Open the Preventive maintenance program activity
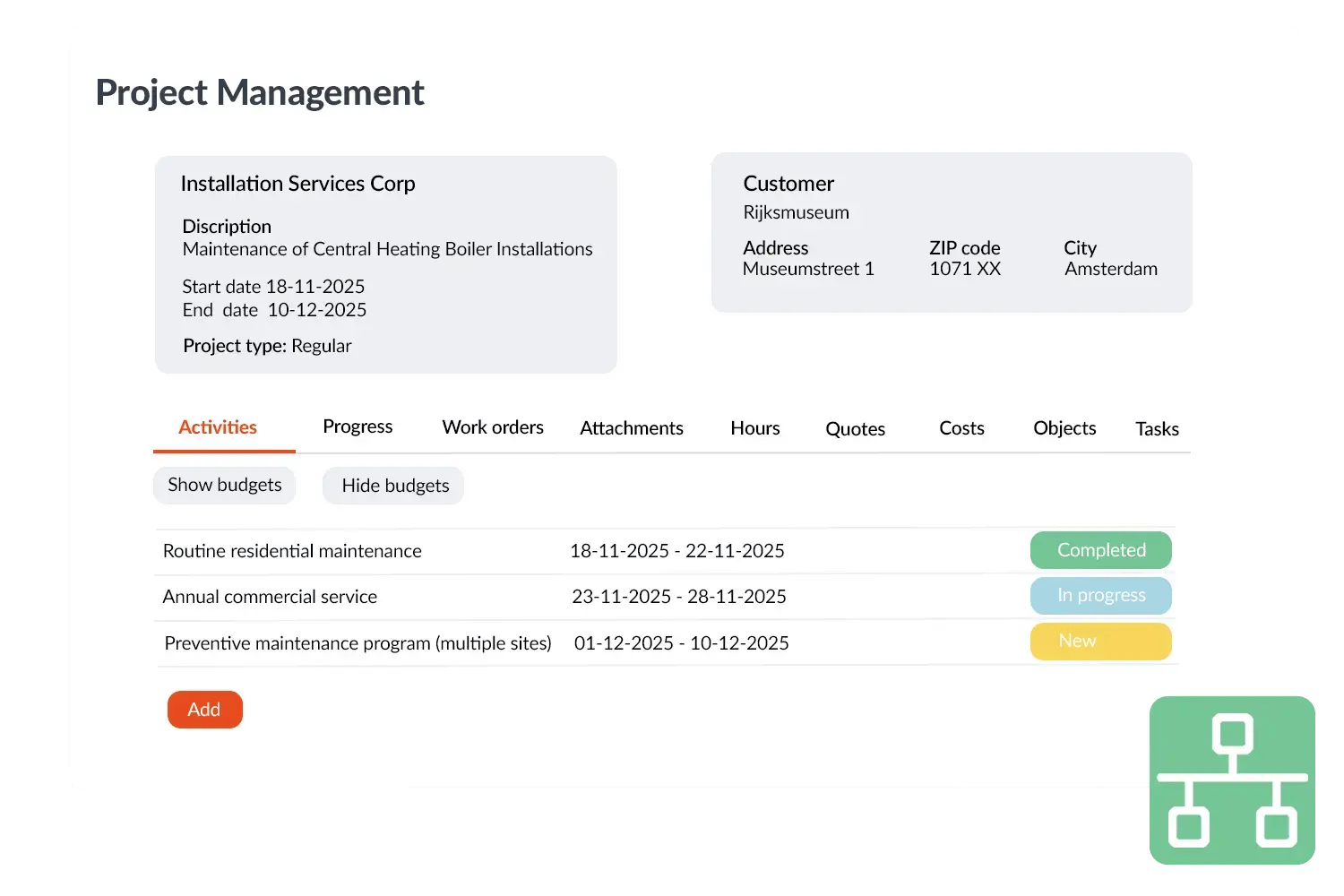The image size is (1344, 896). pyautogui.click(x=358, y=643)
